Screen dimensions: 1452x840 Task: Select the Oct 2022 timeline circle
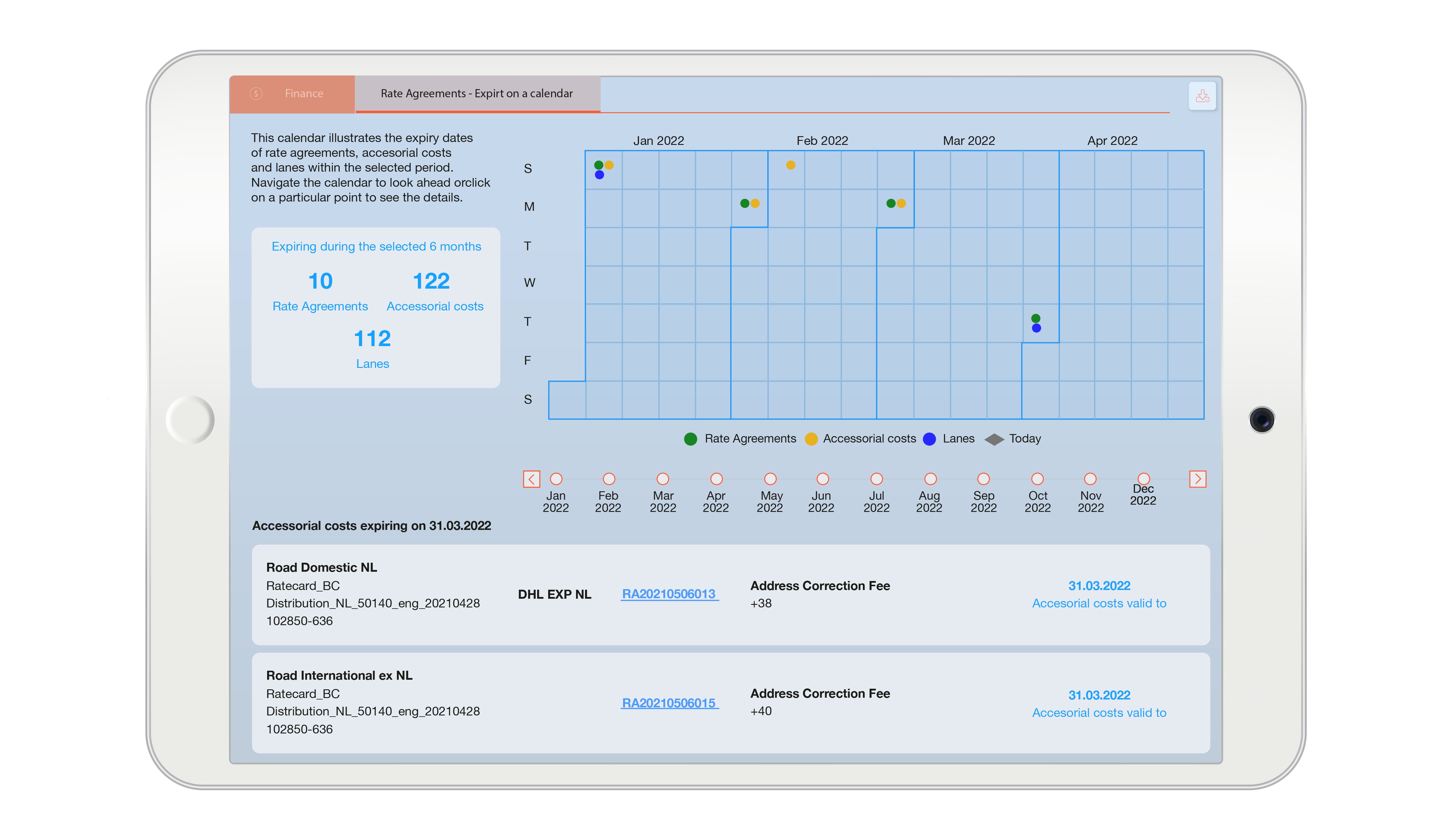pyautogui.click(x=1037, y=479)
